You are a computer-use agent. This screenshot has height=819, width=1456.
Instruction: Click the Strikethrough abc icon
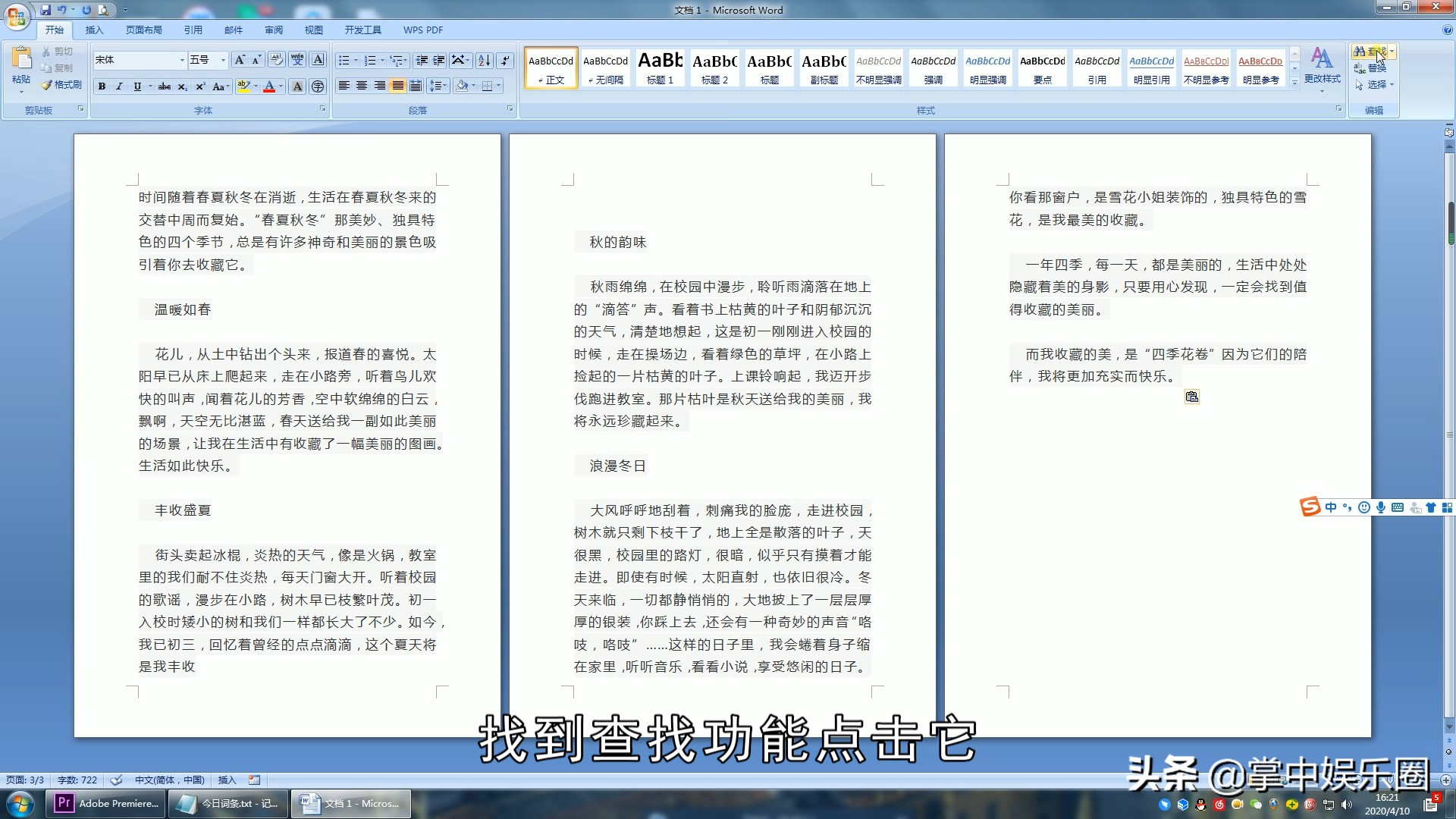[164, 86]
